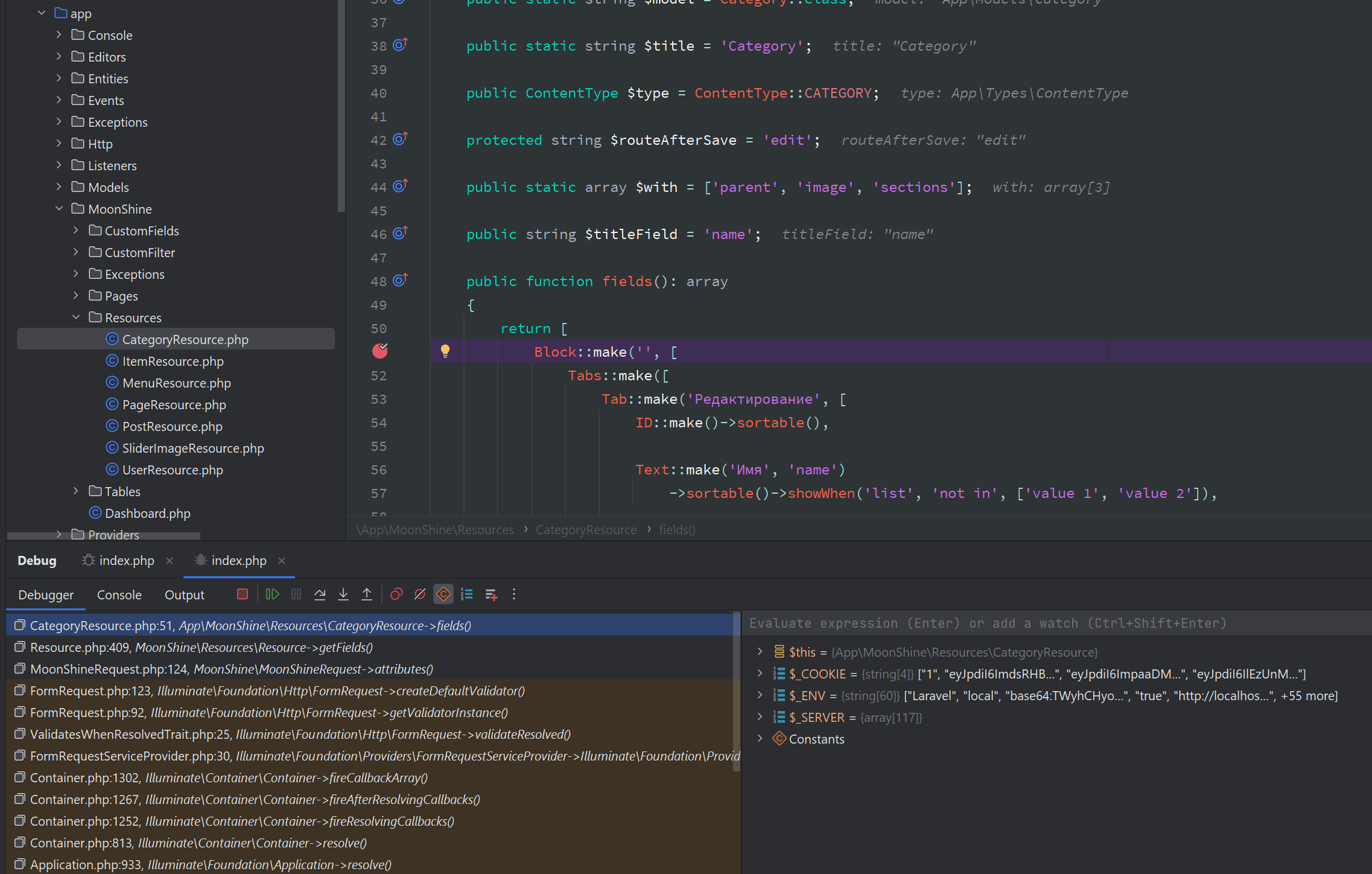Add a new watch via toolbar icon
This screenshot has width=1372, height=874.
491,595
